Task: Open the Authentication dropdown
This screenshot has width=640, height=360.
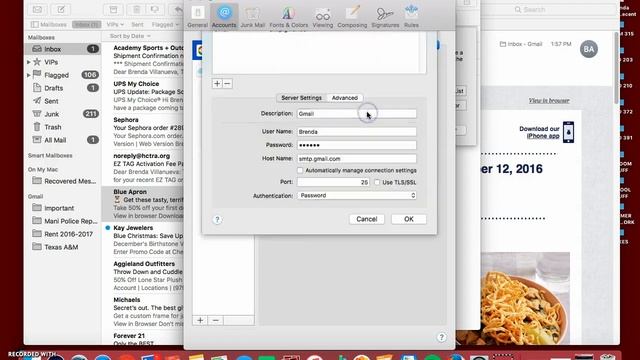Action: coord(357,196)
